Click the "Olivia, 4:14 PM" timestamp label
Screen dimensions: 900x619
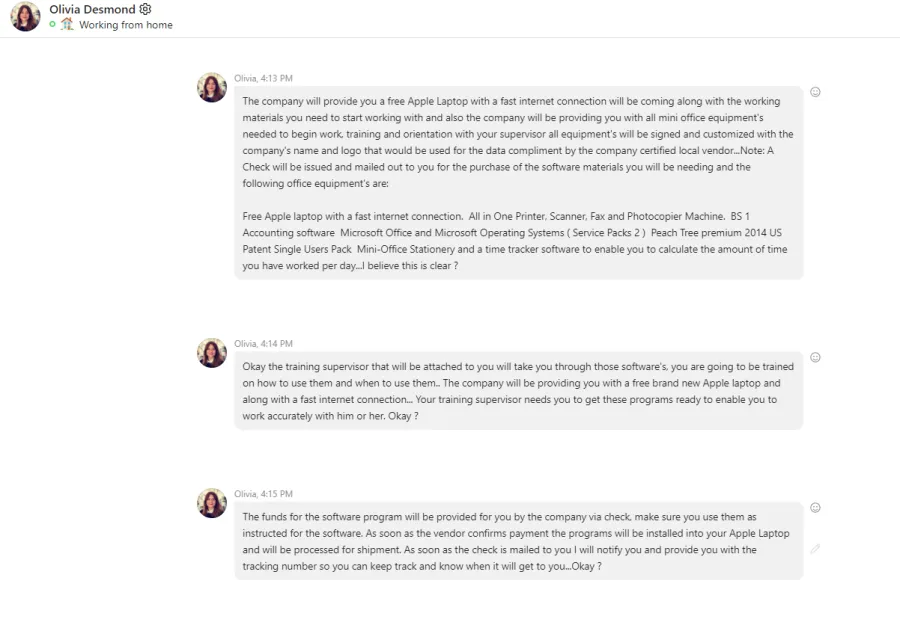click(263, 343)
